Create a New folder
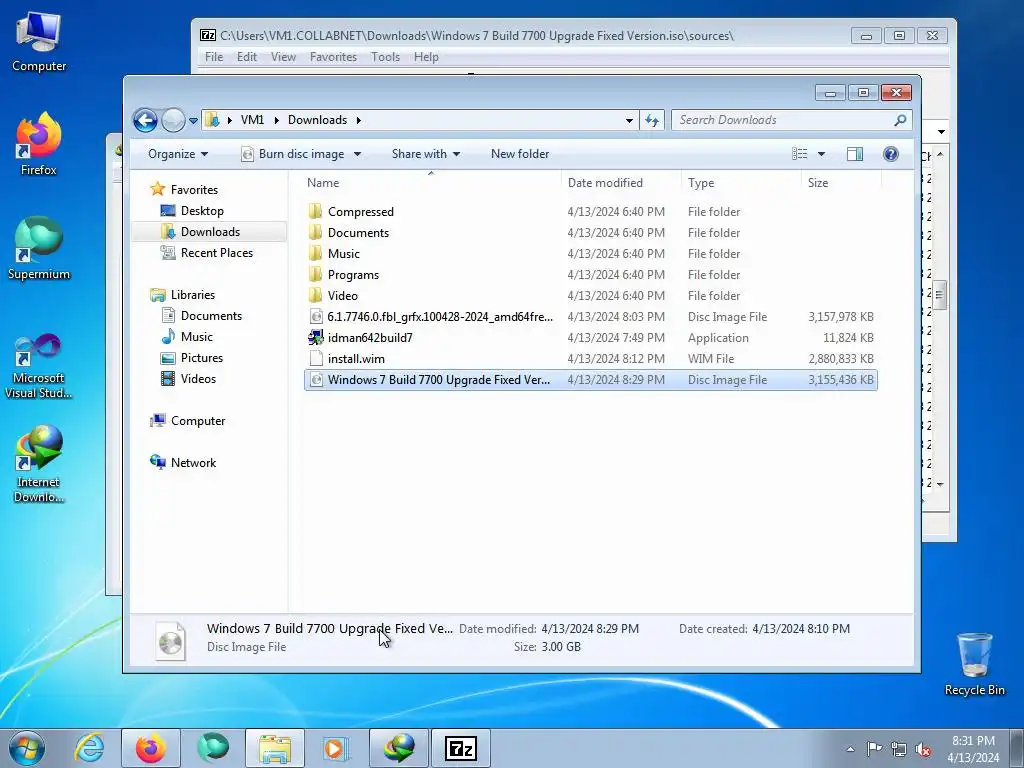 click(x=520, y=154)
